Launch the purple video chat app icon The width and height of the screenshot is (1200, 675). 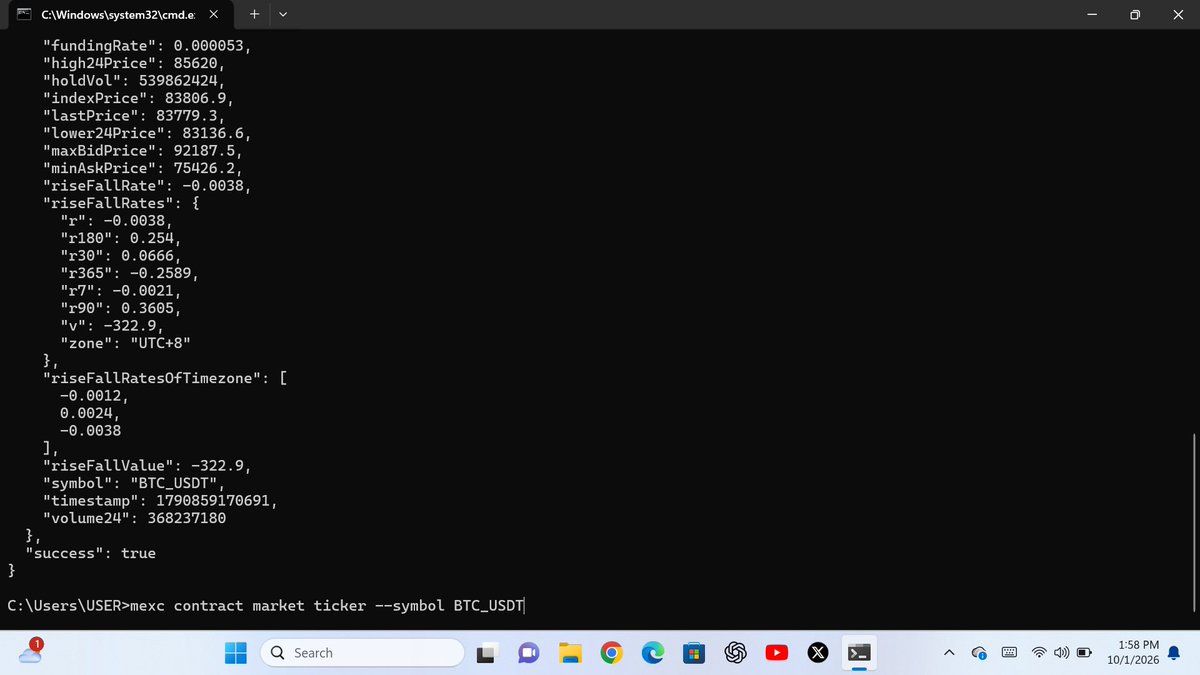(x=528, y=653)
